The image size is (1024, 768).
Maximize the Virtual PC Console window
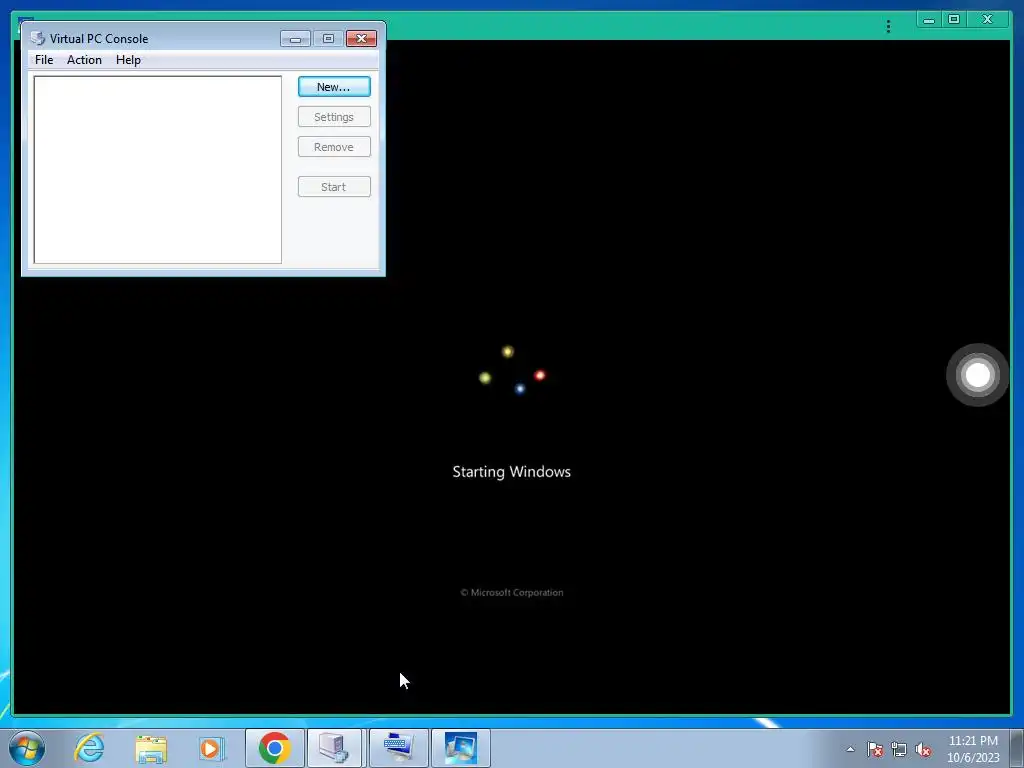(x=328, y=39)
